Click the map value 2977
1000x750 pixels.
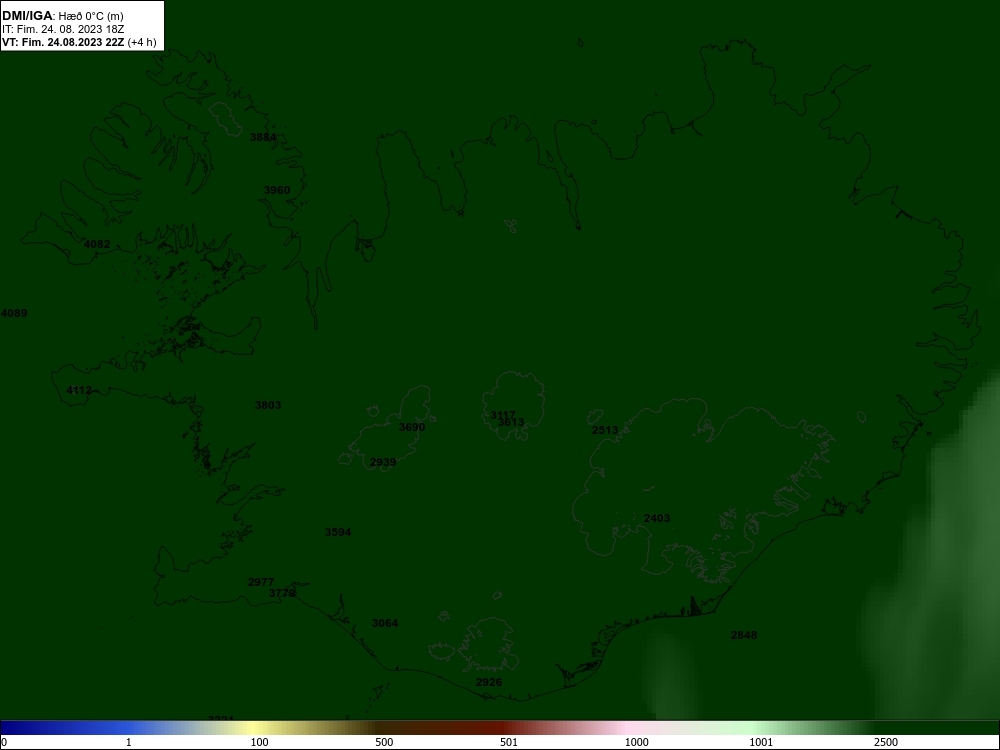tap(261, 582)
